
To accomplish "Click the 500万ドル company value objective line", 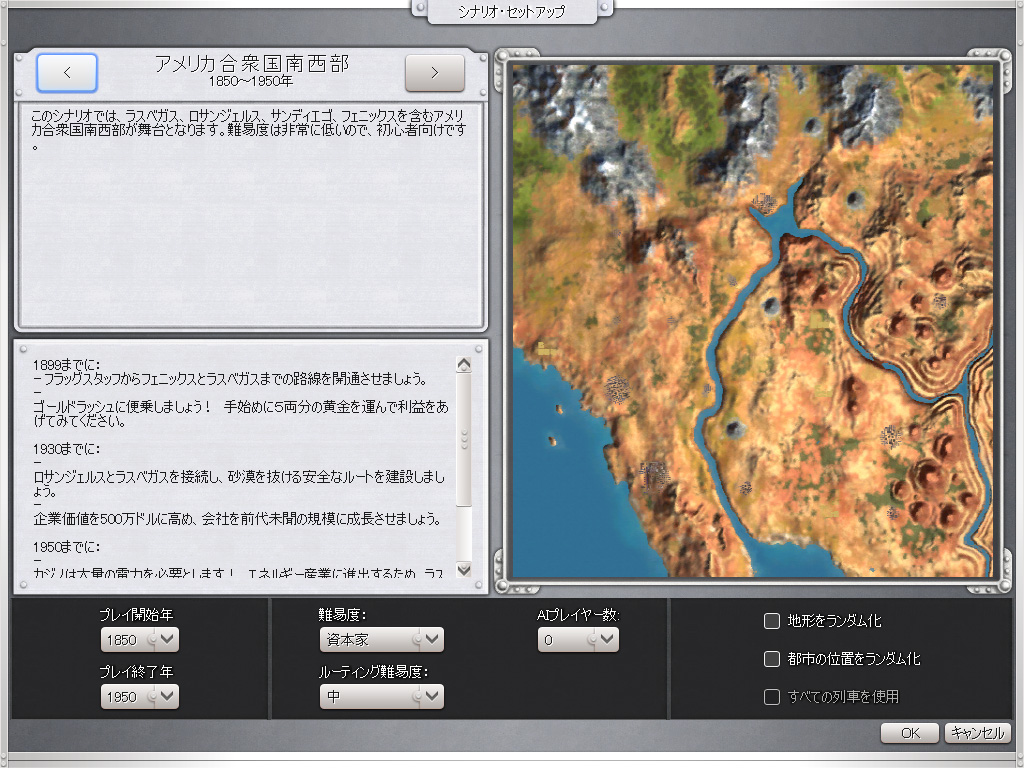I will pyautogui.click(x=237, y=519).
